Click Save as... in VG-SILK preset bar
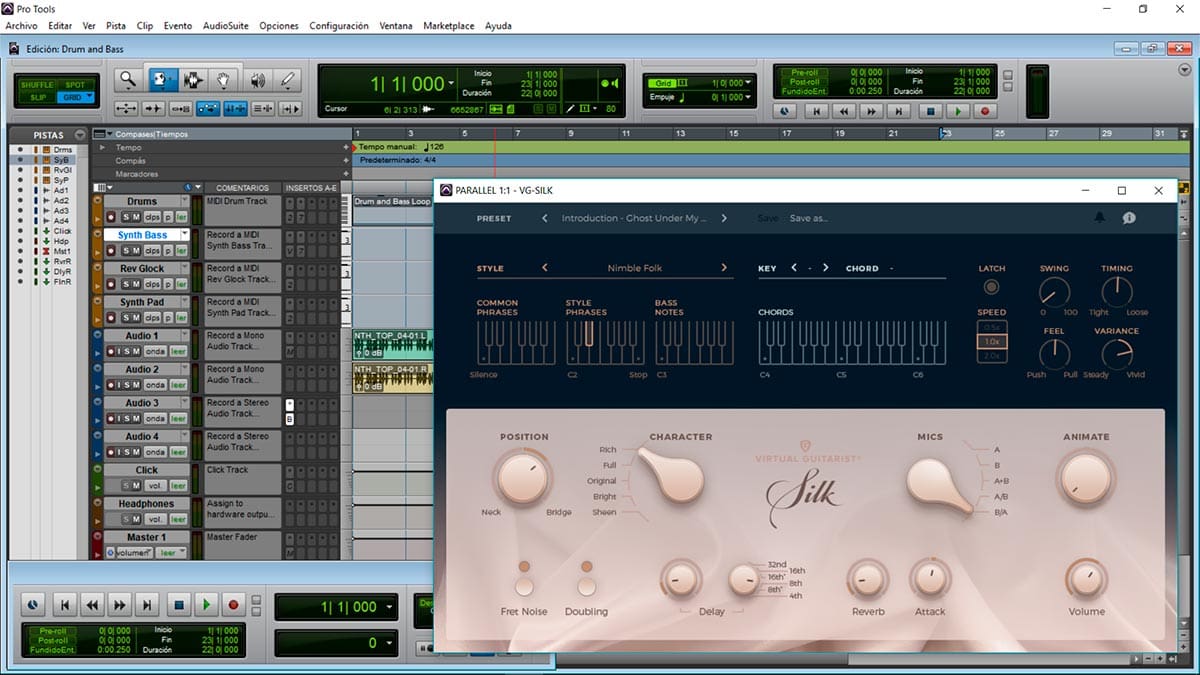Viewport: 1200px width, 675px height. pos(809,218)
